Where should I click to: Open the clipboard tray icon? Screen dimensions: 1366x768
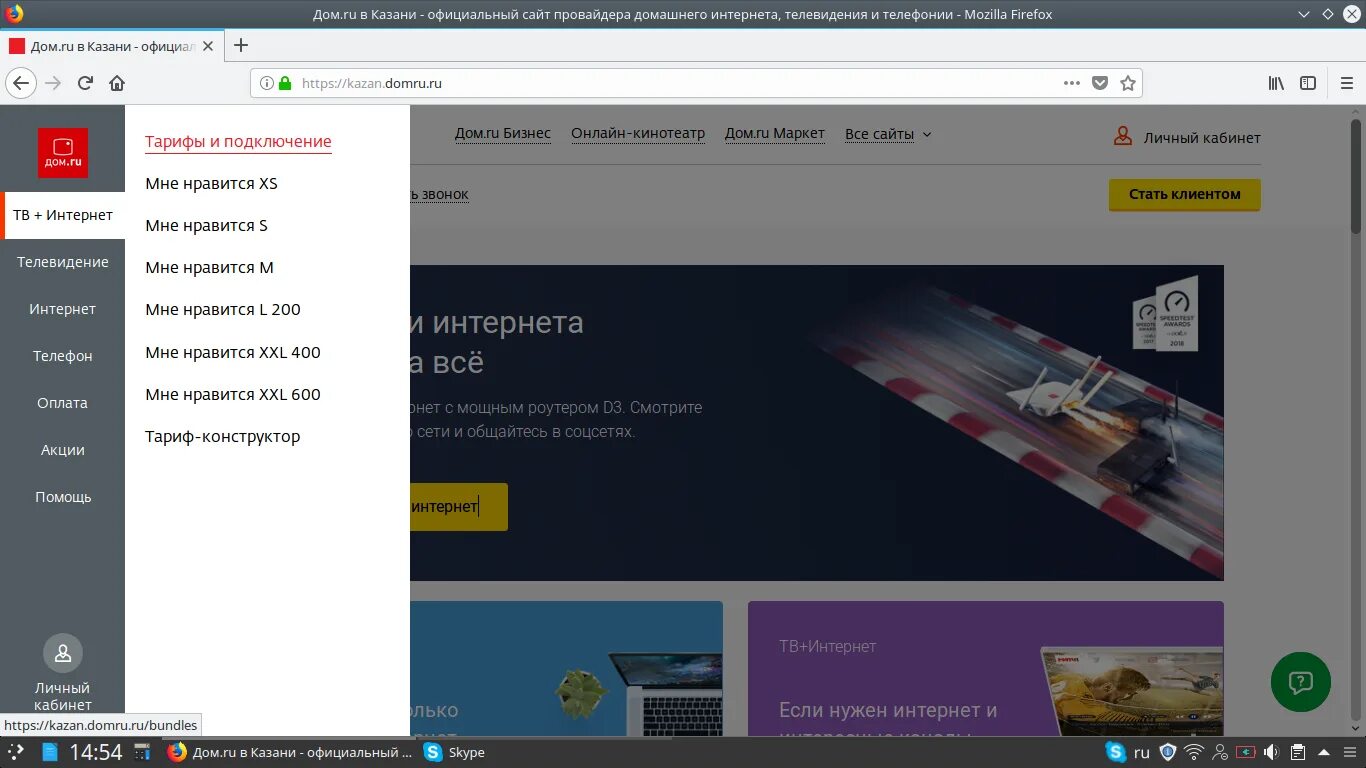(1297, 752)
